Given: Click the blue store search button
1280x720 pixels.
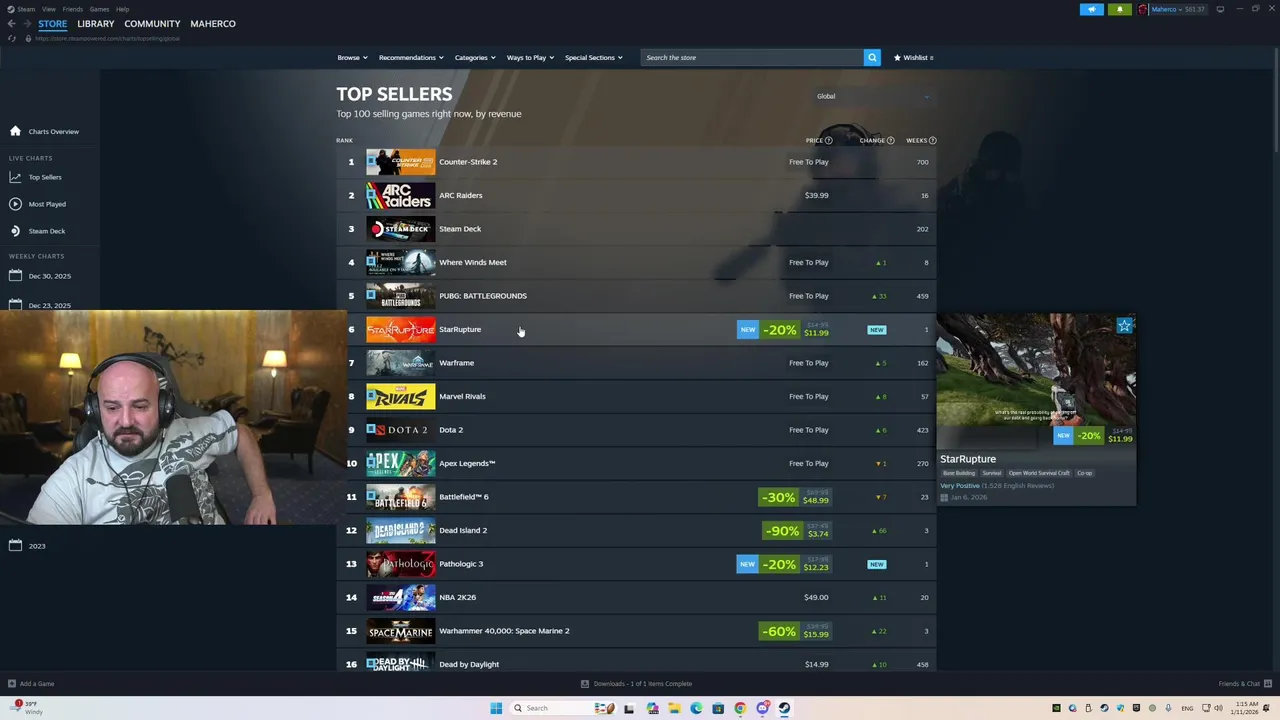Looking at the screenshot, I should (872, 57).
